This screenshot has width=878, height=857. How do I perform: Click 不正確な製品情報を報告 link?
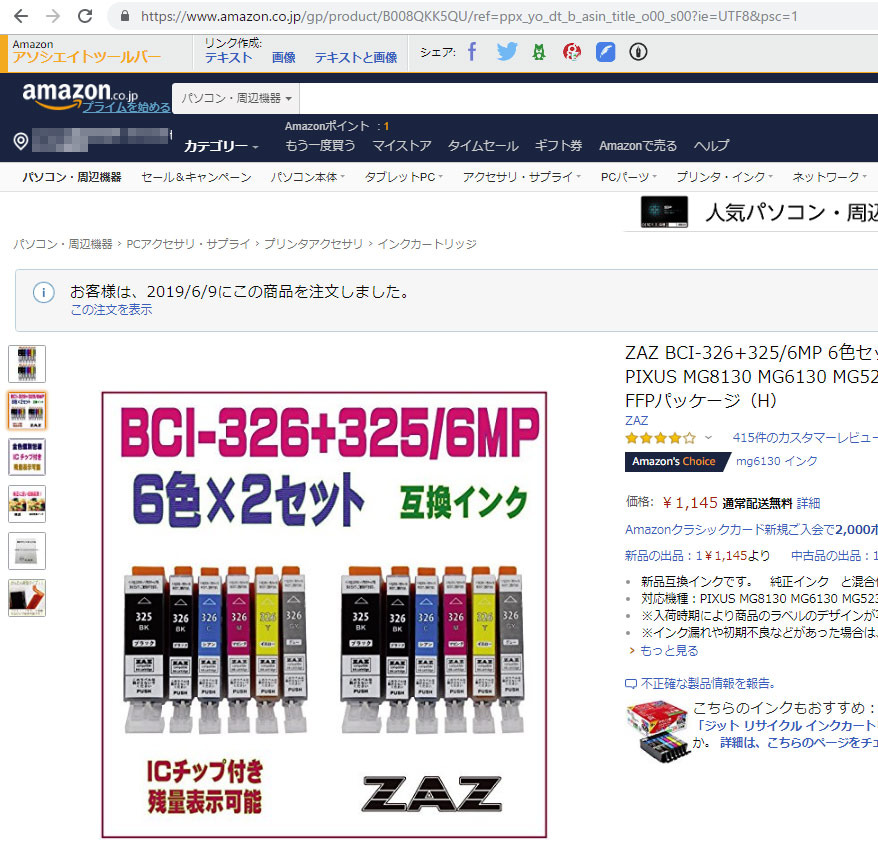tap(708, 683)
